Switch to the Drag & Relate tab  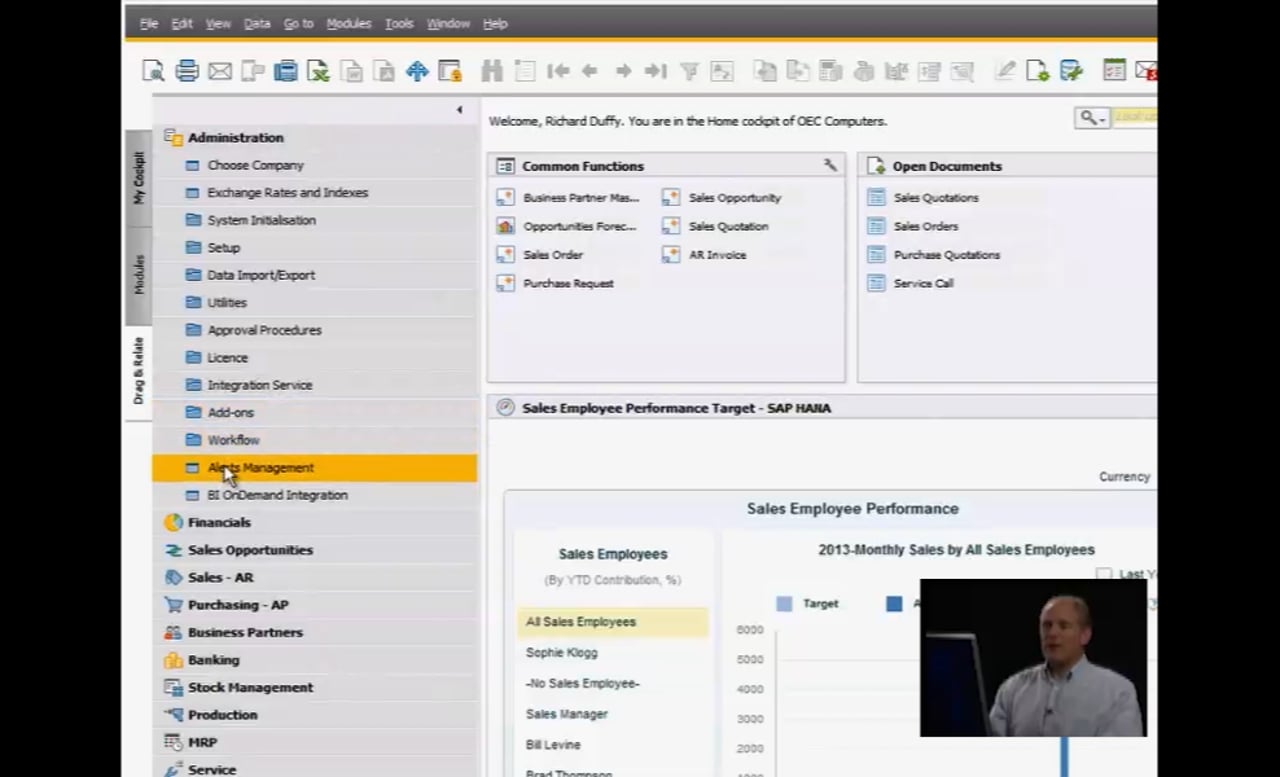pos(139,370)
